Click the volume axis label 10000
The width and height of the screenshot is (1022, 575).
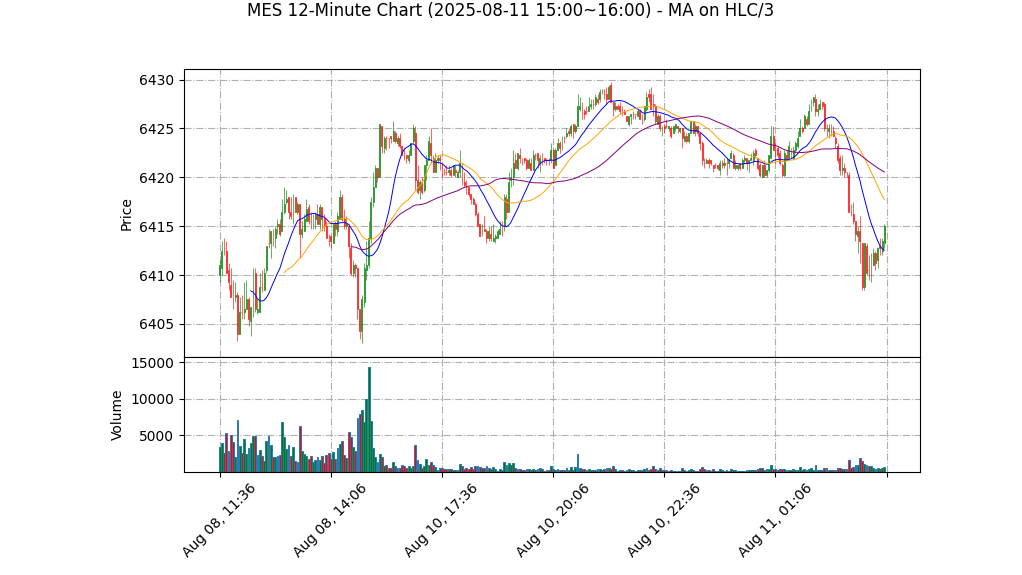(153, 400)
